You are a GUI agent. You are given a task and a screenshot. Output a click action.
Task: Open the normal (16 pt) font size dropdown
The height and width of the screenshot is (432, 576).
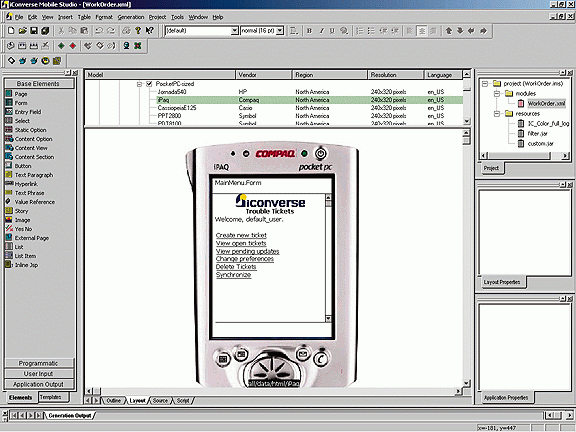click(280, 31)
